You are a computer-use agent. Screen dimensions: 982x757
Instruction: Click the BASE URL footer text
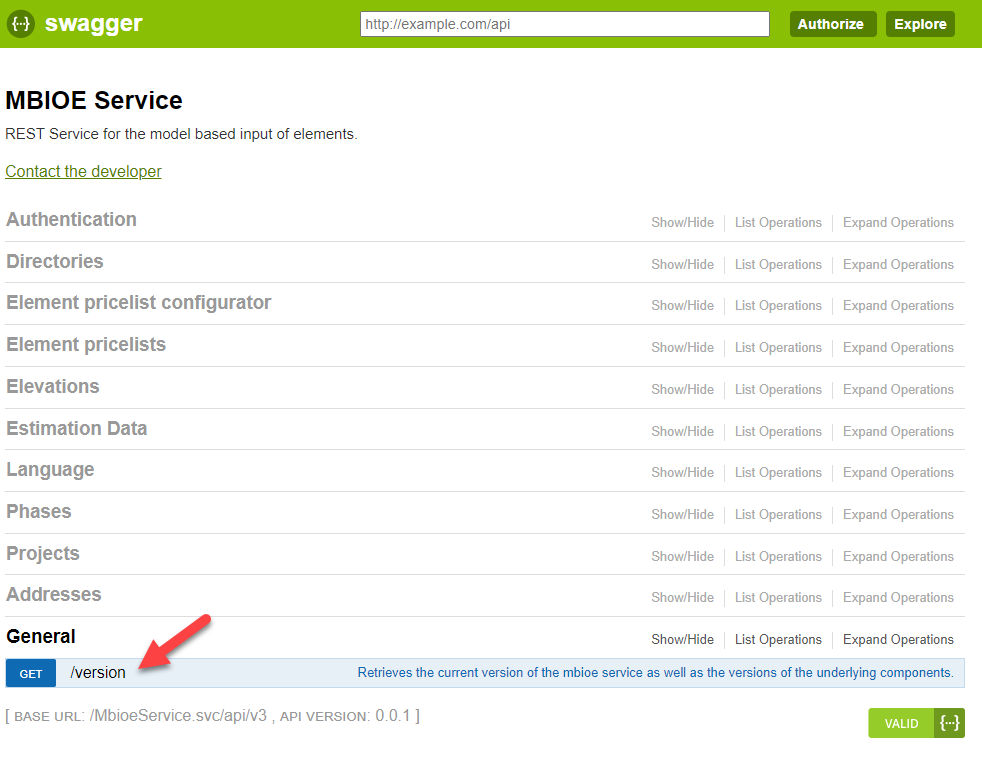coord(212,716)
